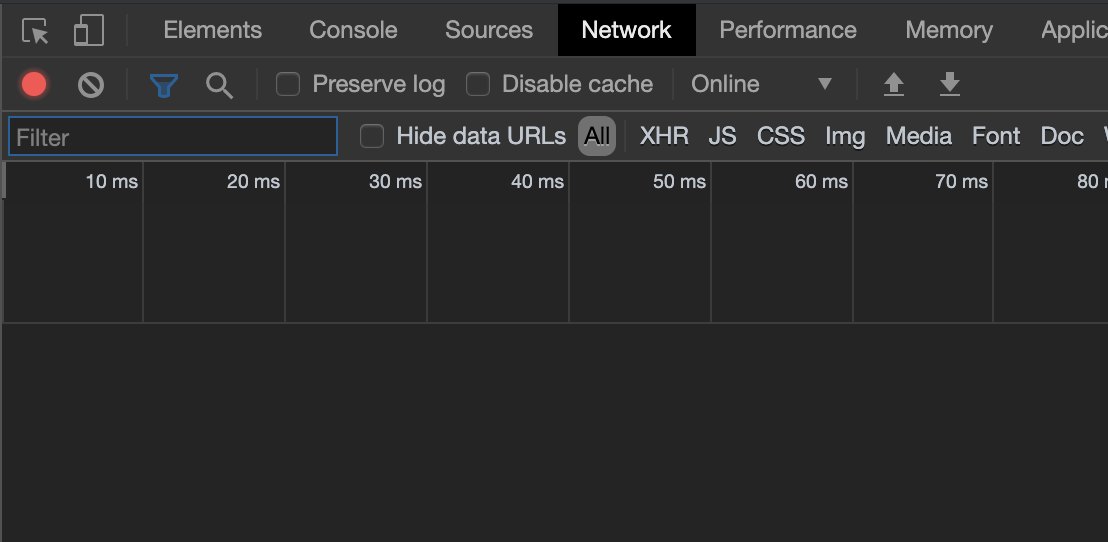
Task: Export HAR file with download arrow icon
Action: coord(950,84)
